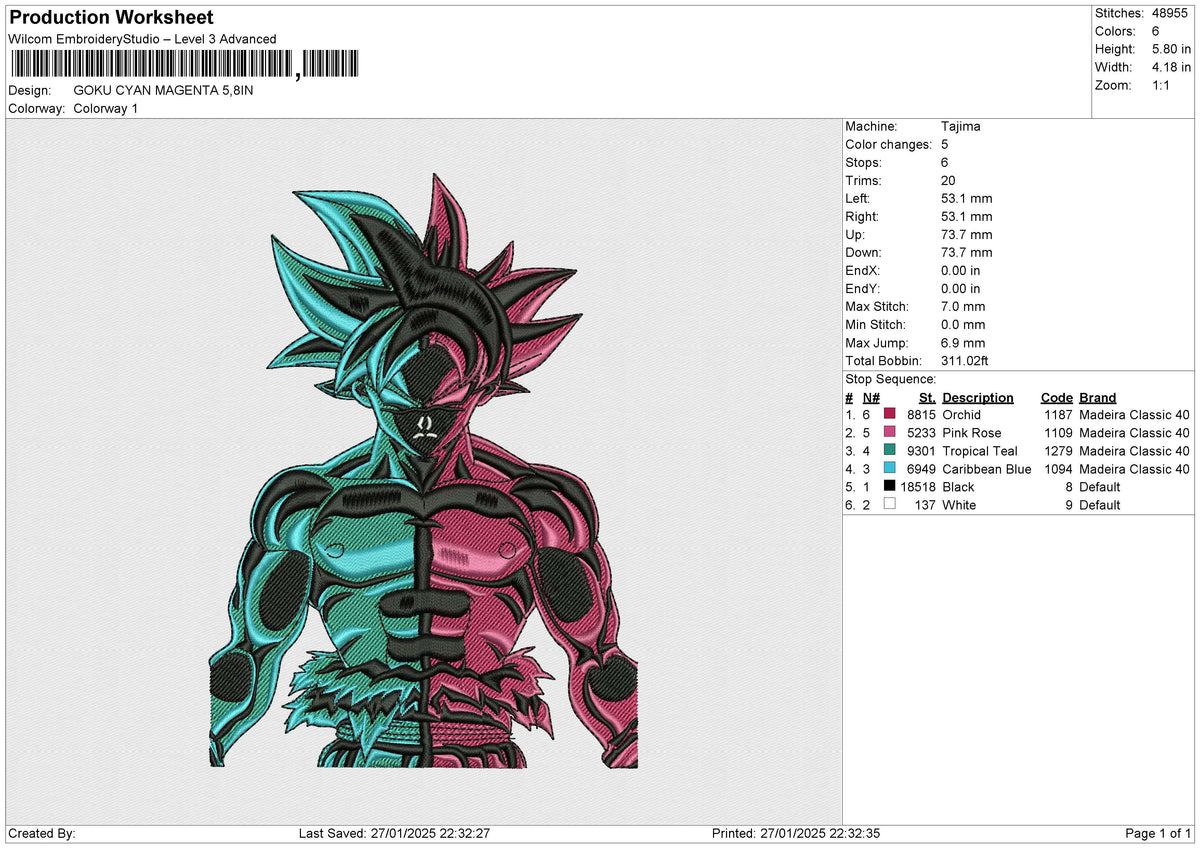Image resolution: width=1200 pixels, height=848 pixels.
Task: Click the 'St.' column header
Action: click(x=927, y=397)
